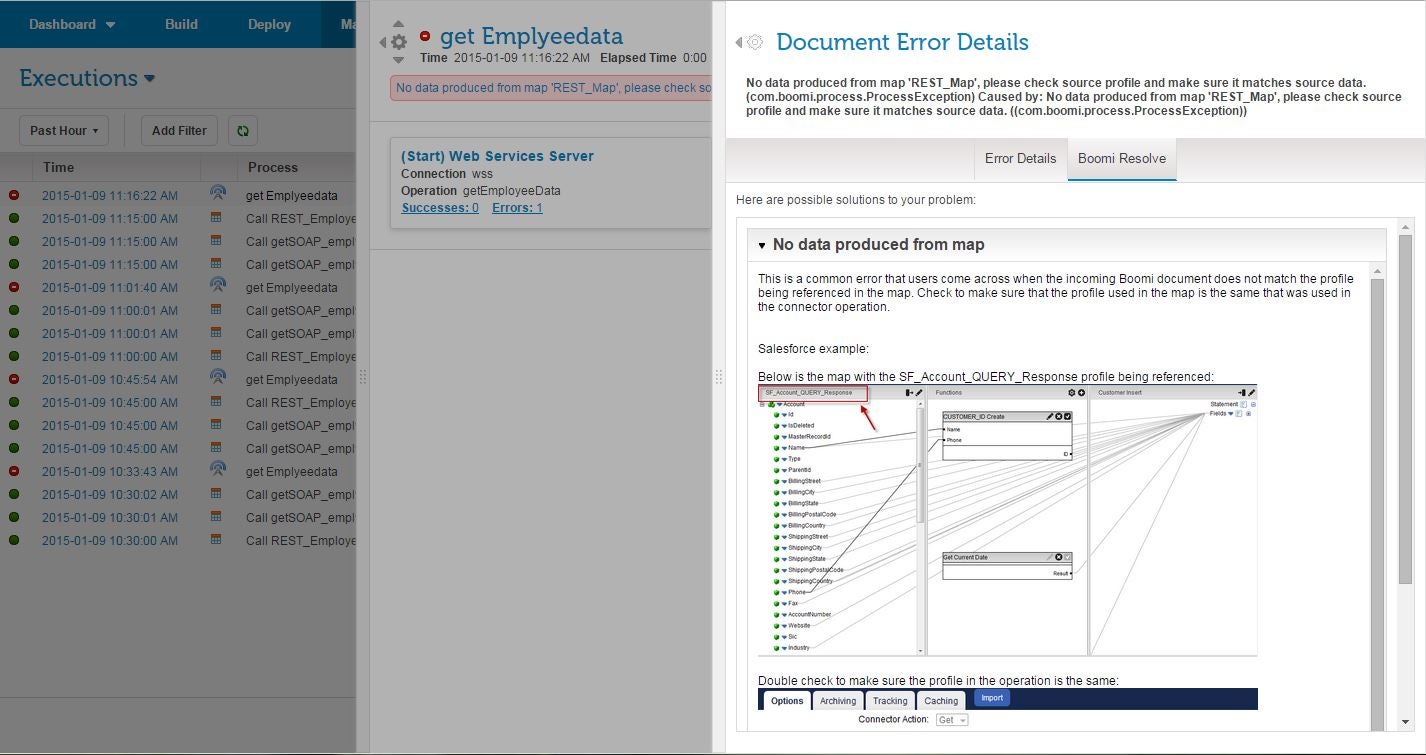Click gear icon beside Document Error Details title

[x=755, y=42]
